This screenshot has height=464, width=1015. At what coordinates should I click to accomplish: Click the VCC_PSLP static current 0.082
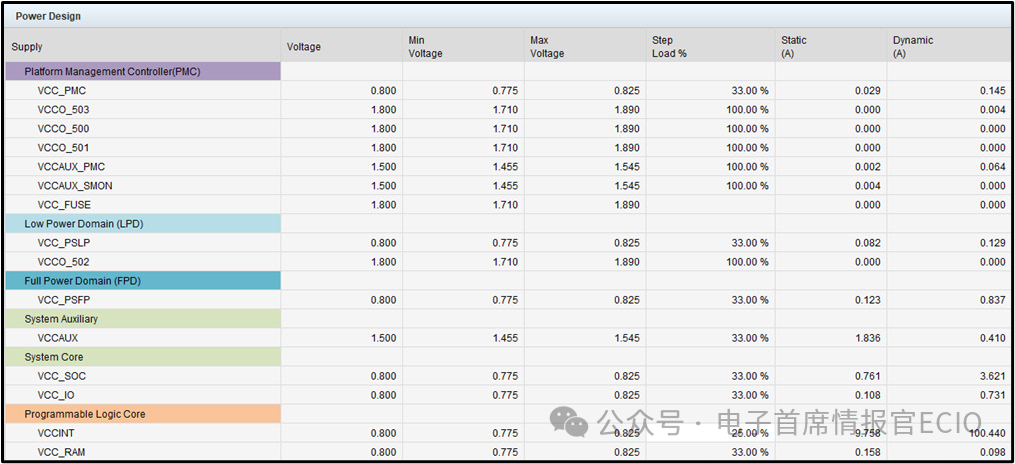point(867,243)
